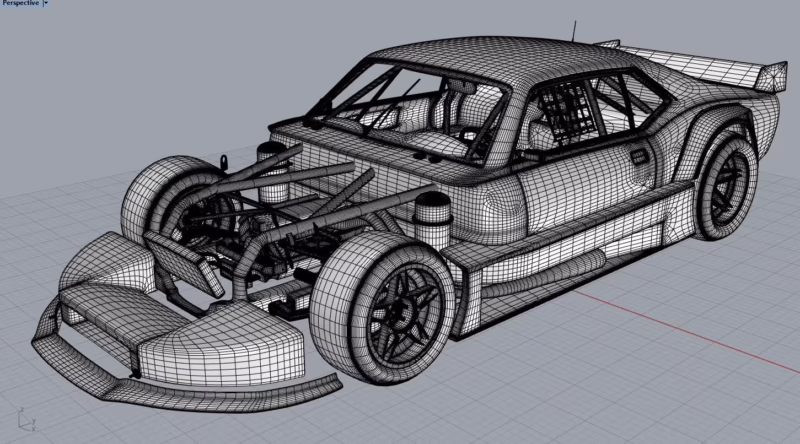Screen dimensions: 800x444
Task: Select the cylinder canister near the windshield
Action: coord(270,163)
